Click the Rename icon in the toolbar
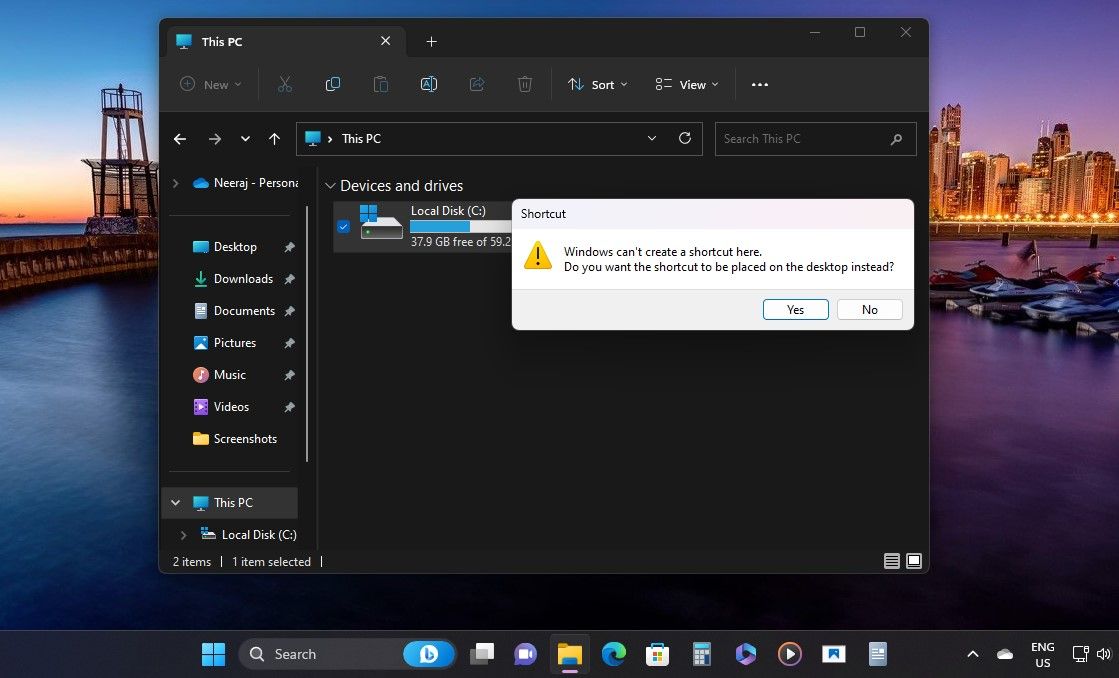The width and height of the screenshot is (1119, 678). point(429,84)
